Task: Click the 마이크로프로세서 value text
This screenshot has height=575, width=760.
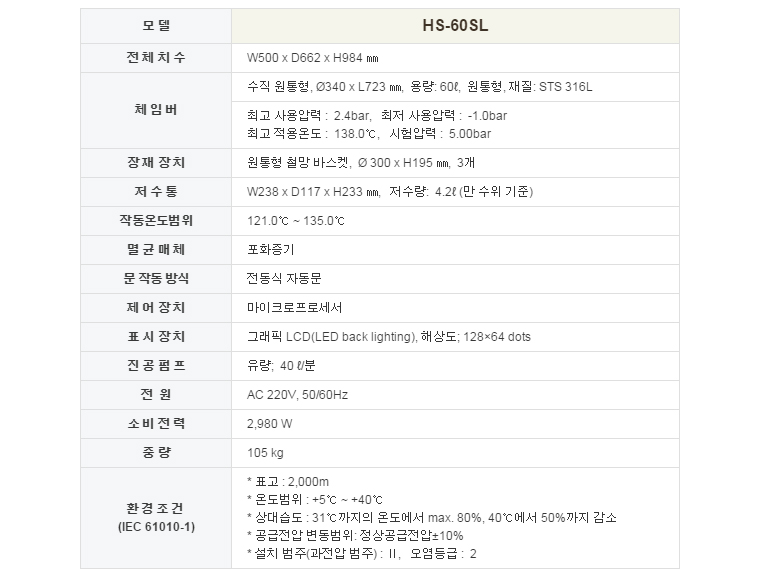Action: pos(295,307)
